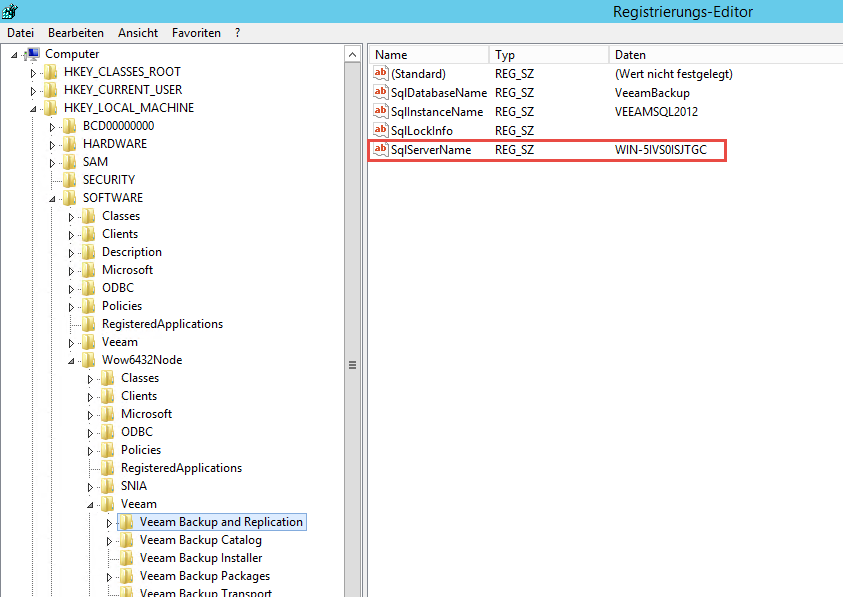This screenshot has height=597, width=843.
Task: Expand the SNIA key under Wow6432Node
Action: (90, 487)
